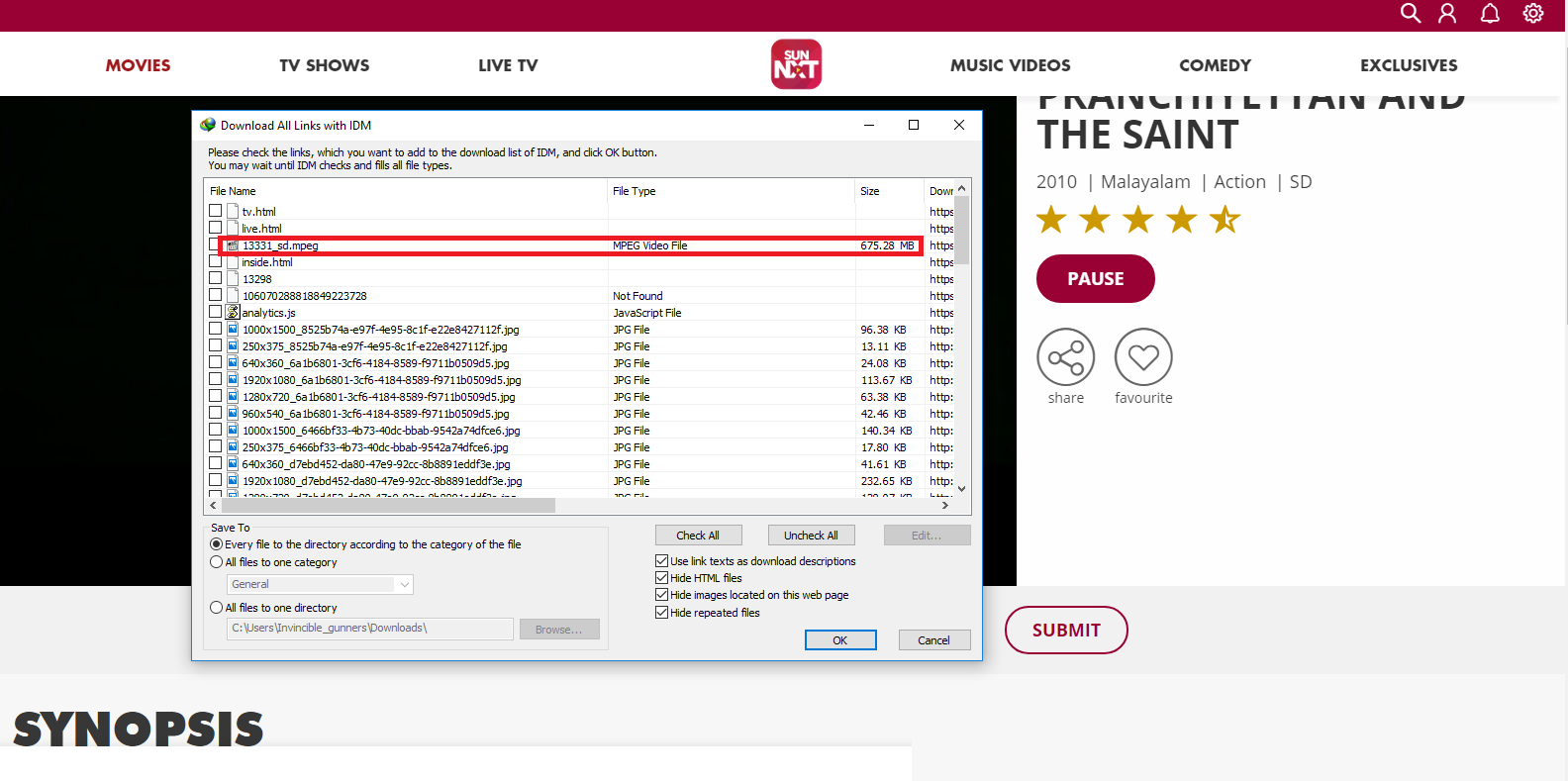Image resolution: width=1568 pixels, height=781 pixels.
Task: Select 640x360_d7ebd452 jpg file name
Action: click(x=376, y=464)
